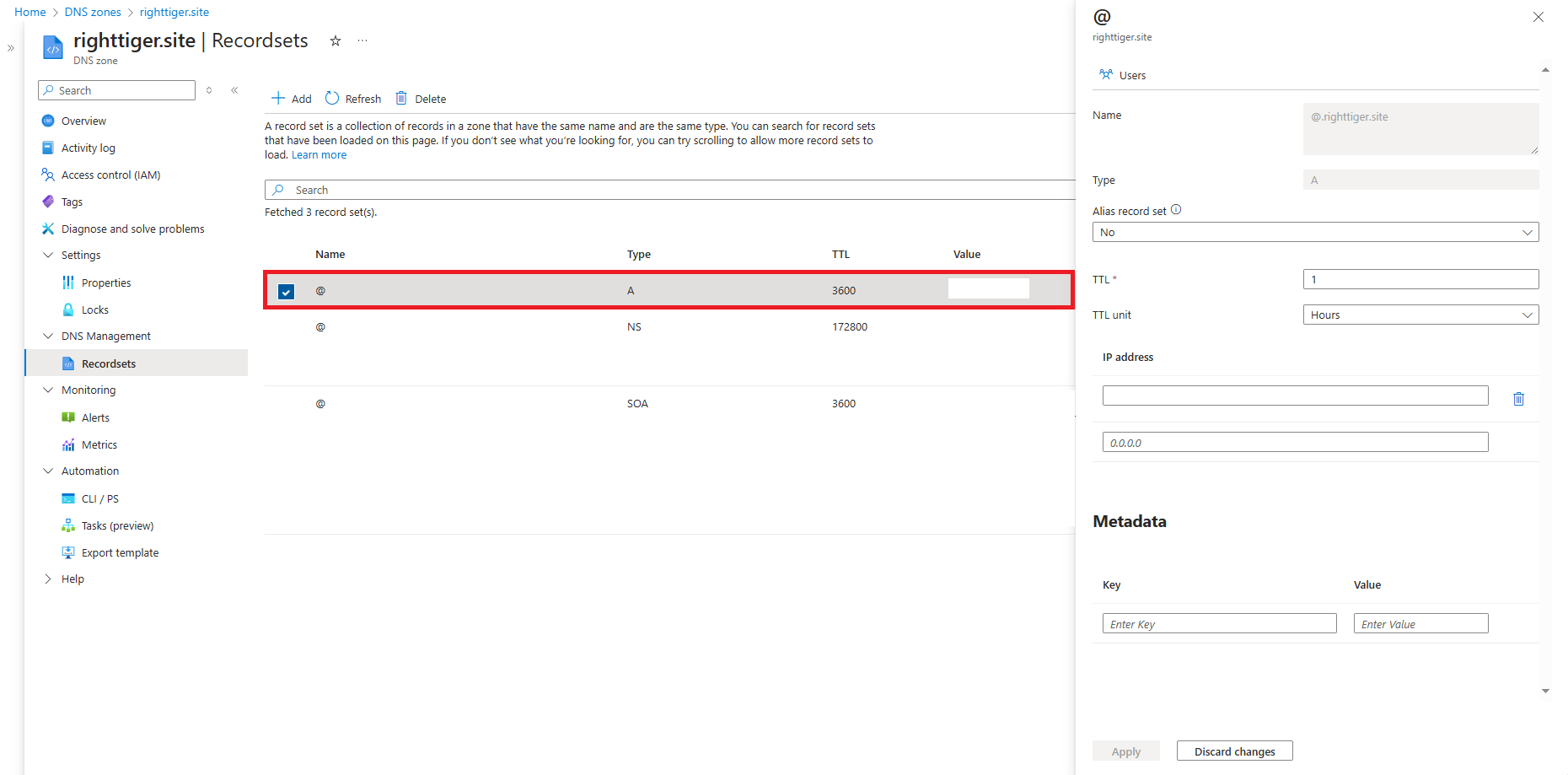1568x775 pixels.
Task: Click the Add record set plus icon
Action: click(x=278, y=99)
